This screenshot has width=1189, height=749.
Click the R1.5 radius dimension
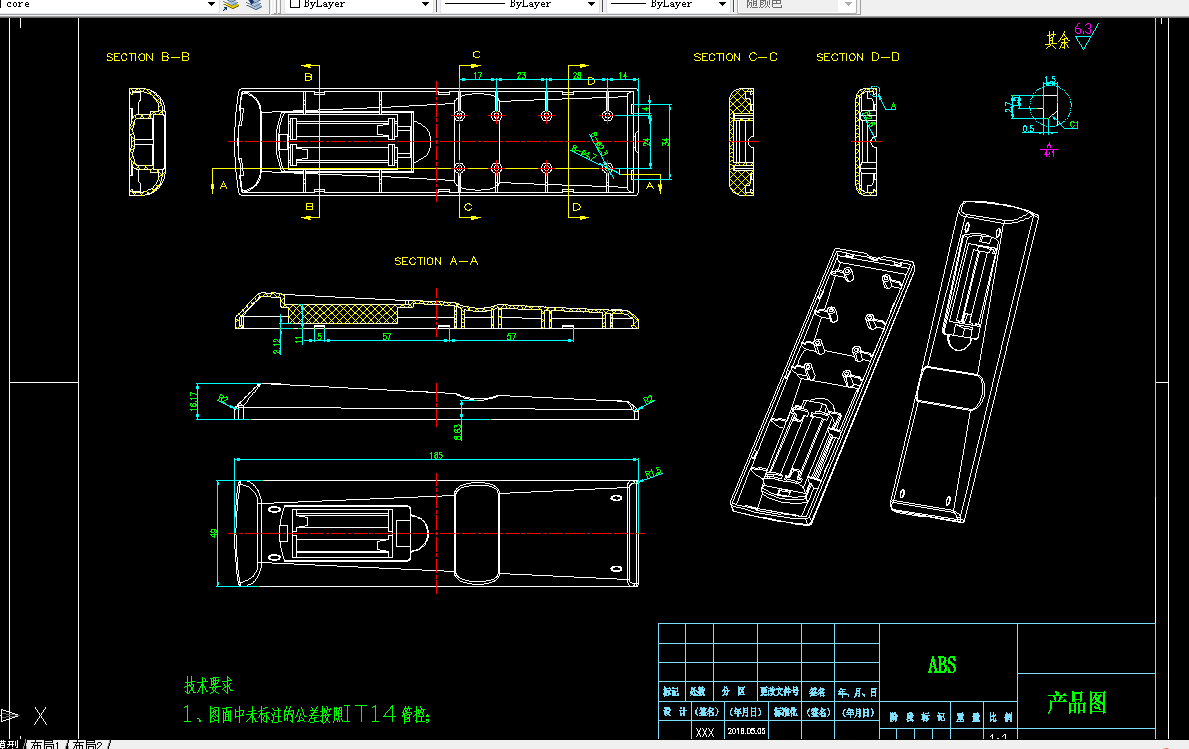[x=653, y=473]
